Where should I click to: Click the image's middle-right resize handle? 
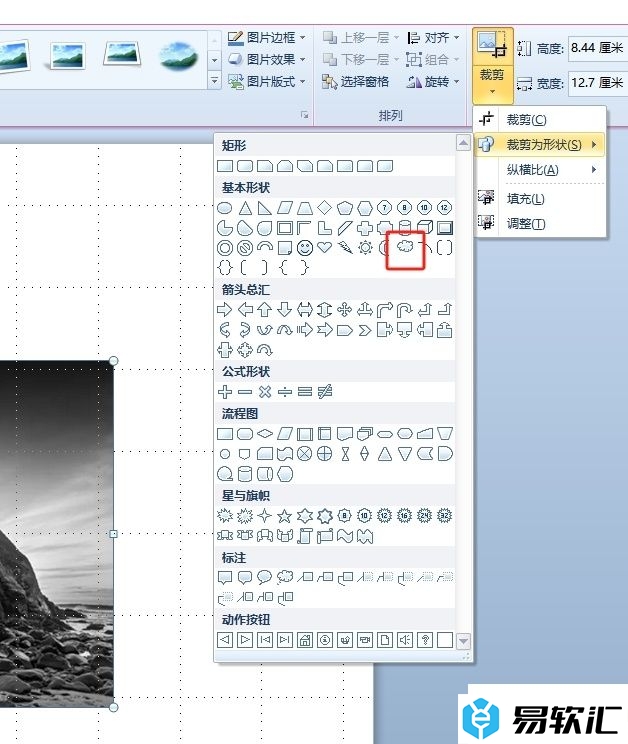click(x=113, y=534)
